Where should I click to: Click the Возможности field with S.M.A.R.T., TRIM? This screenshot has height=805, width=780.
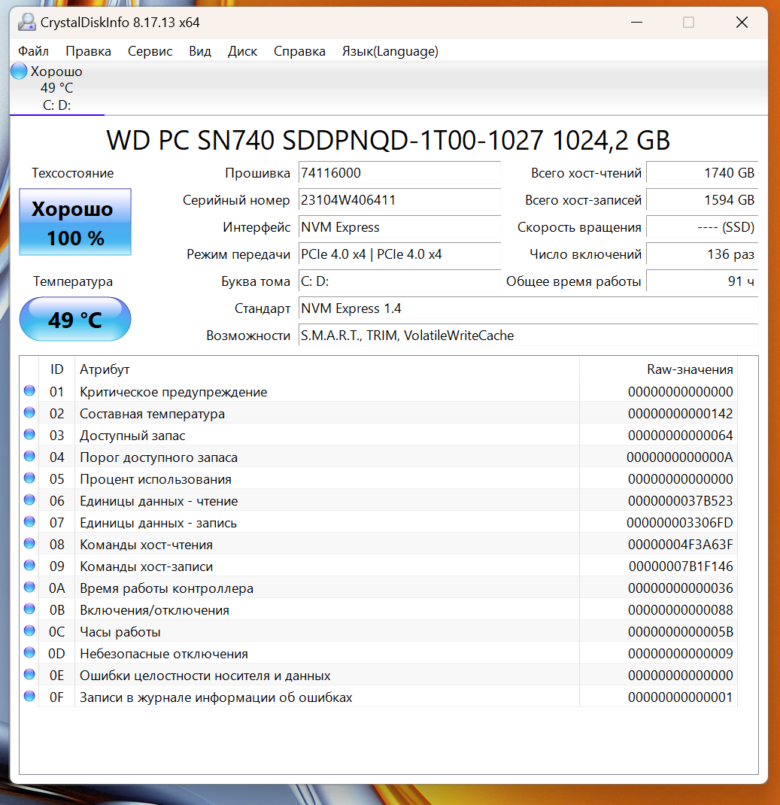click(528, 336)
